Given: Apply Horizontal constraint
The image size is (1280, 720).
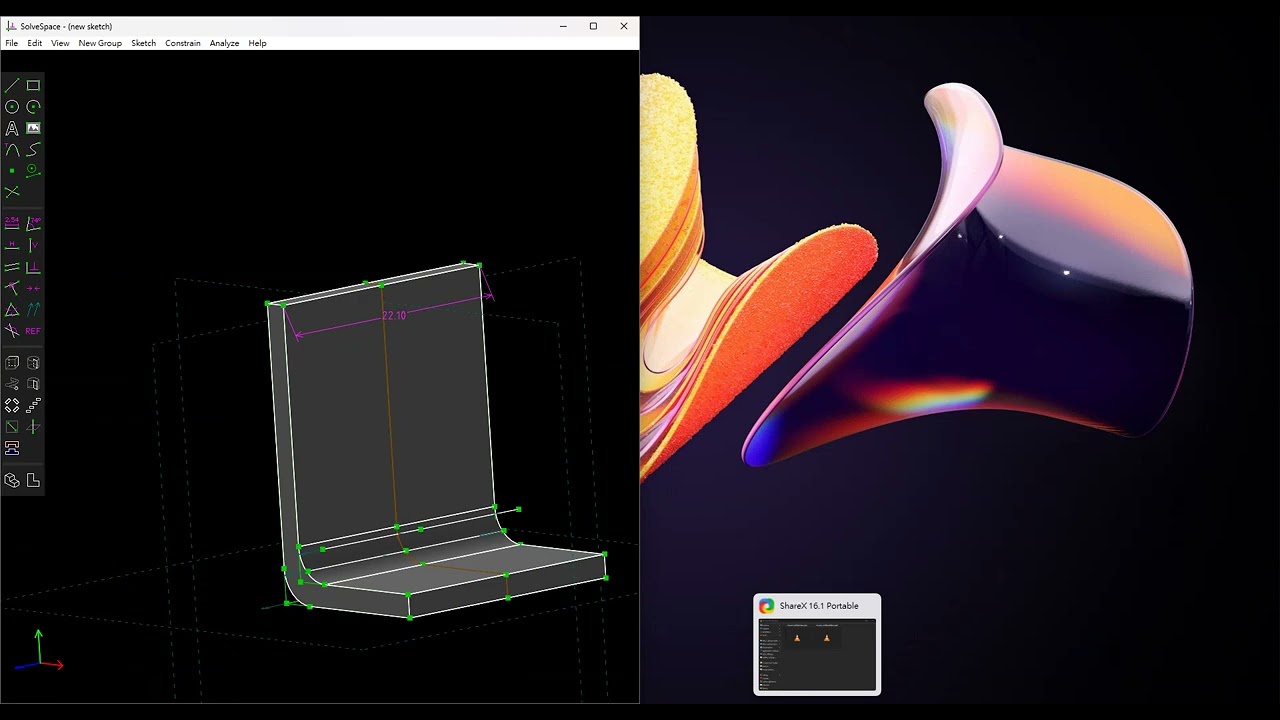Looking at the screenshot, I should click(12, 245).
